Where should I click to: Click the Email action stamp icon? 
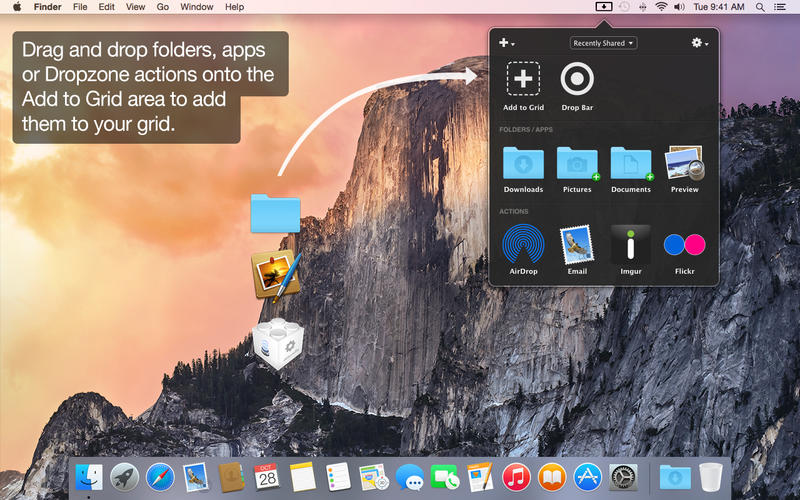coord(577,244)
